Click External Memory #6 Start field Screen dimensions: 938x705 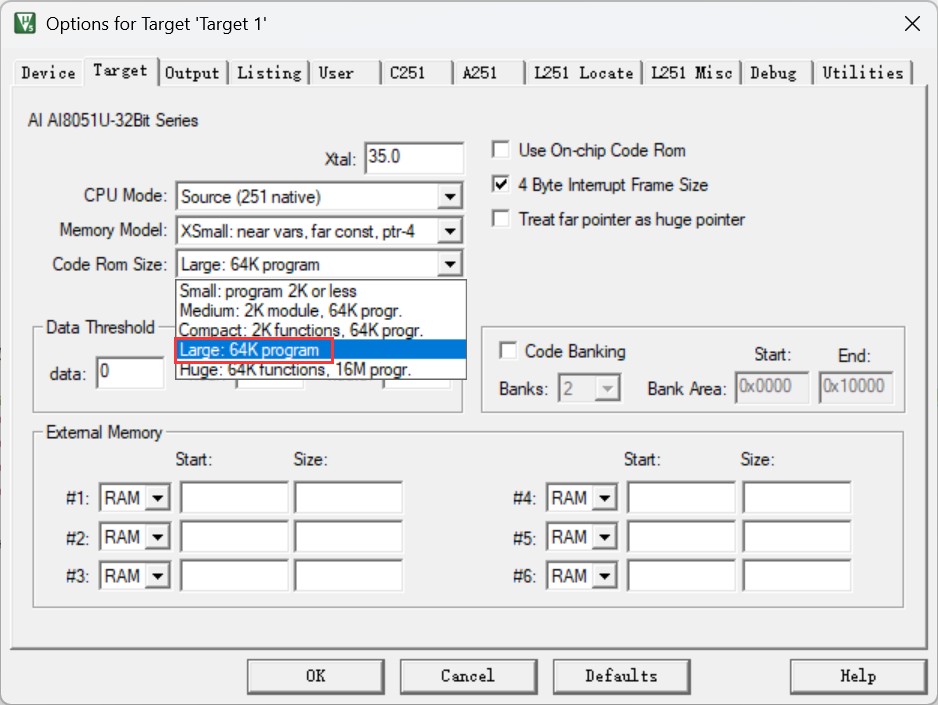[681, 576]
